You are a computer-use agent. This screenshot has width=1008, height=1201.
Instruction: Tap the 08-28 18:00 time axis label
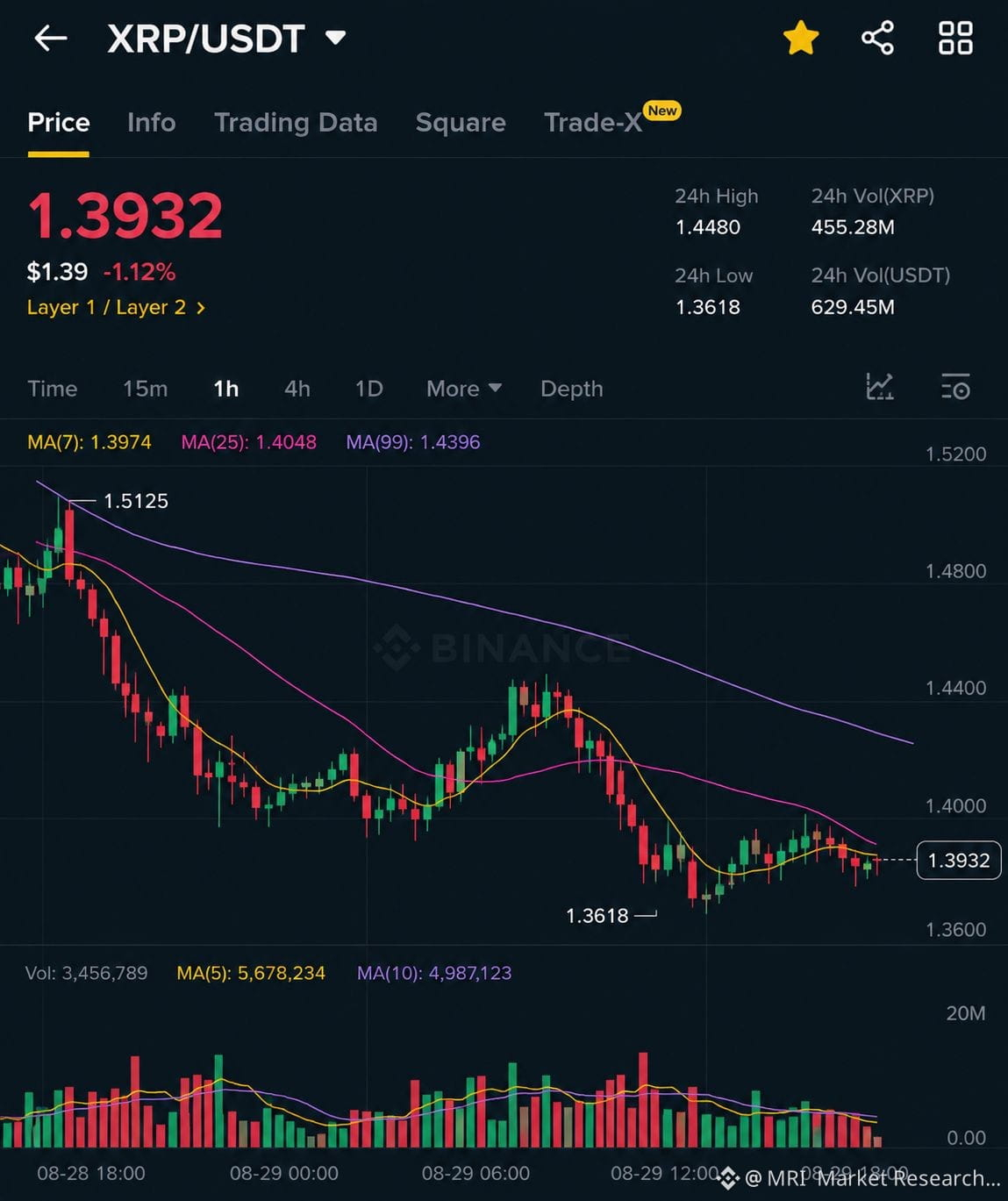pos(91,1173)
